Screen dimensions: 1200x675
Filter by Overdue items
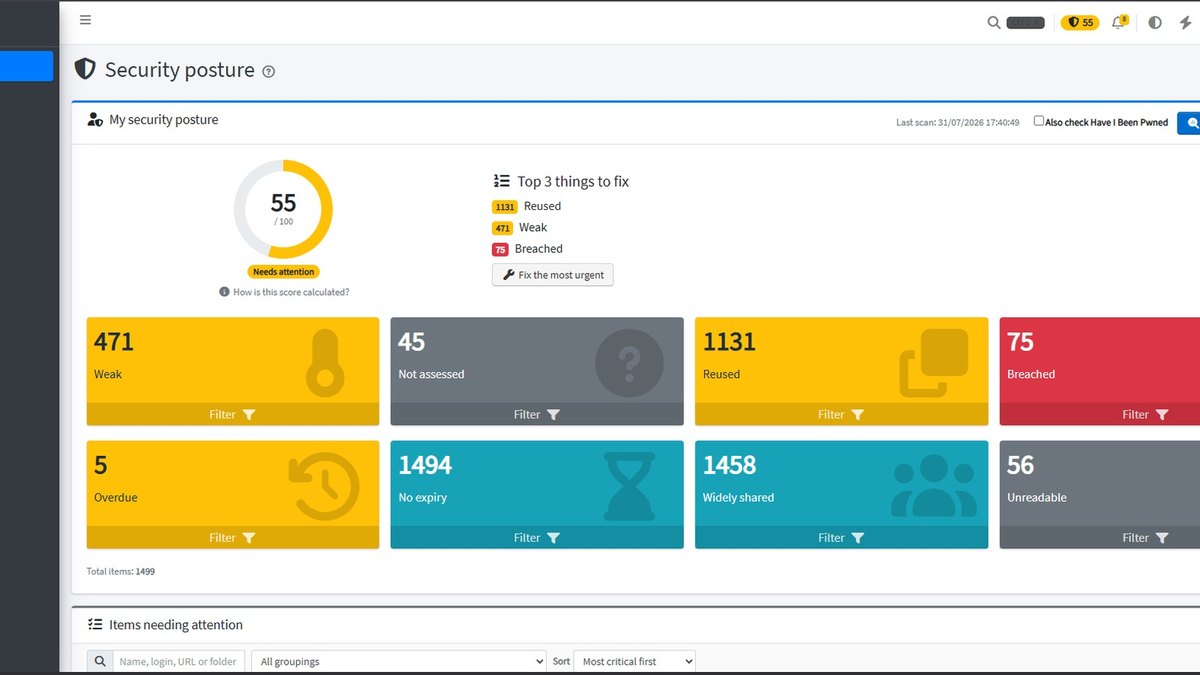coord(233,538)
